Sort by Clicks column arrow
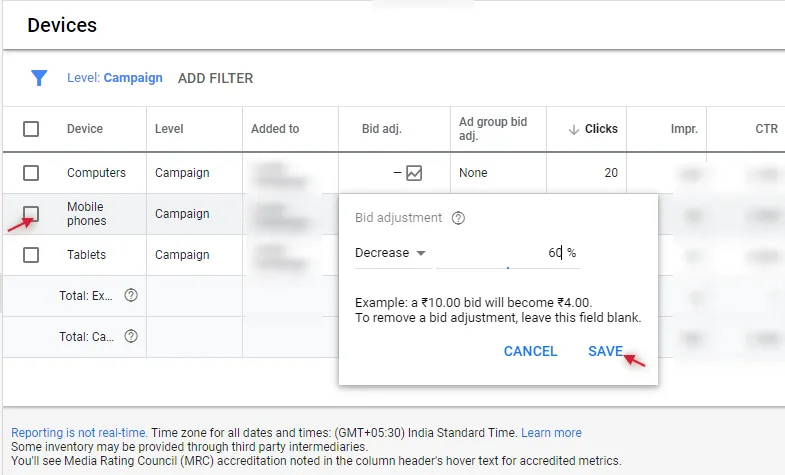The height and width of the screenshot is (475, 785). pos(574,130)
